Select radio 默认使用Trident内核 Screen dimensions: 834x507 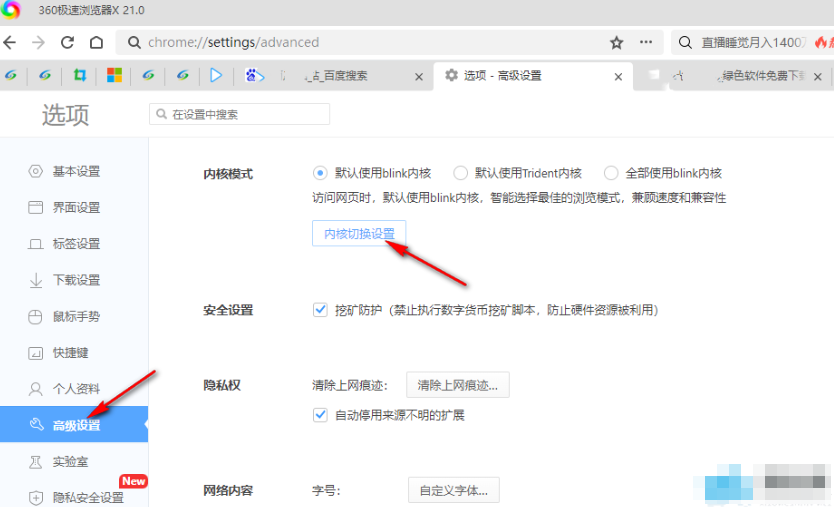[460, 173]
